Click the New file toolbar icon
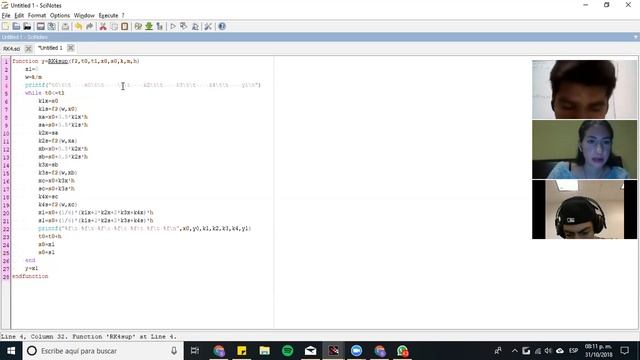This screenshot has width=640, height=360. [5, 27]
